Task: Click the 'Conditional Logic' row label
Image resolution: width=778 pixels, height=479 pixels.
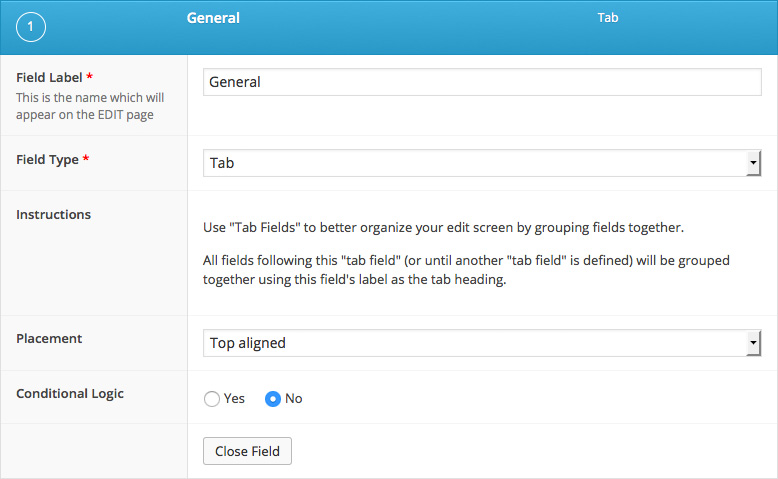Action: point(70,393)
